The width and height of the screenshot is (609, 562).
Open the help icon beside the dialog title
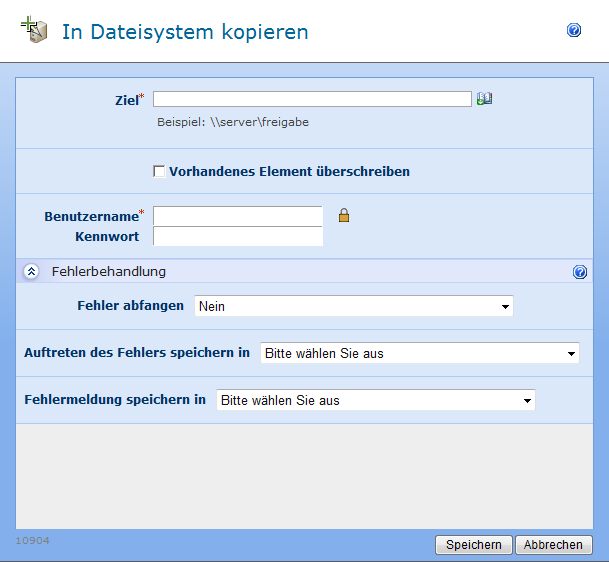click(574, 31)
